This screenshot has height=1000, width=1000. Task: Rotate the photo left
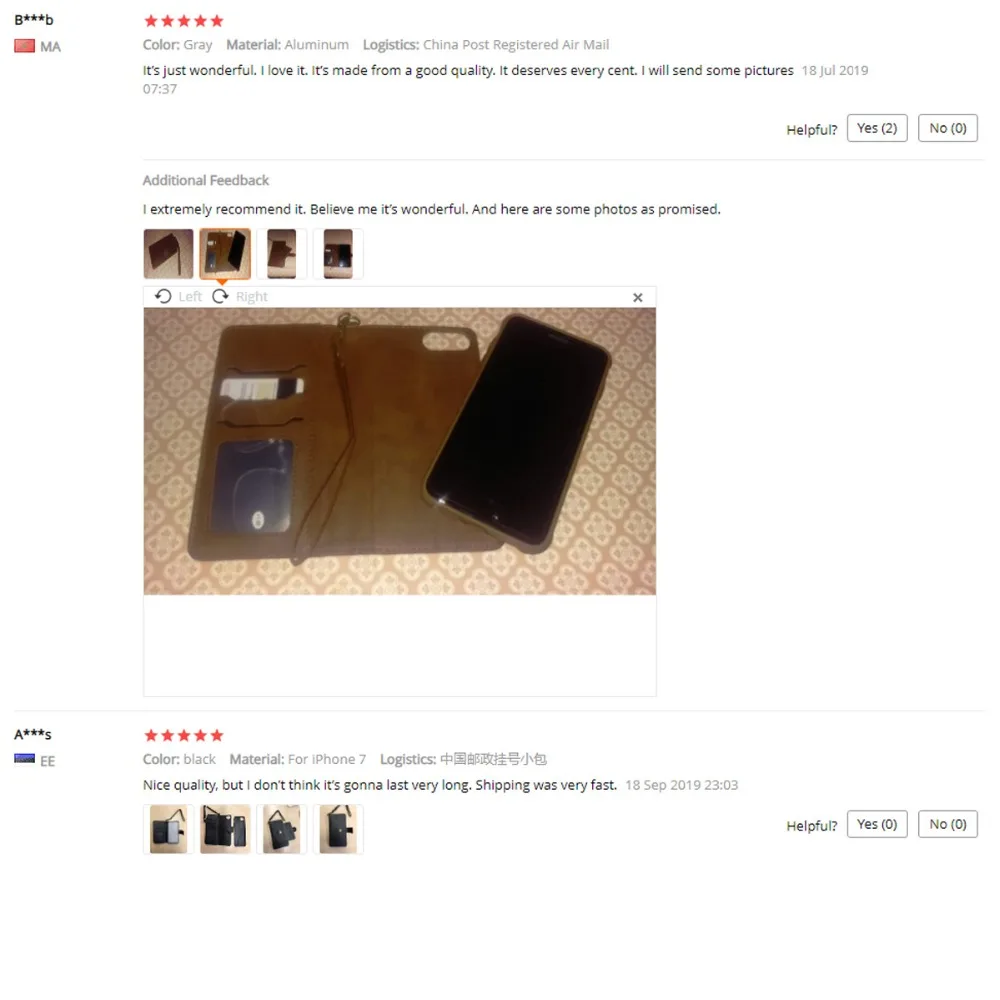179,297
